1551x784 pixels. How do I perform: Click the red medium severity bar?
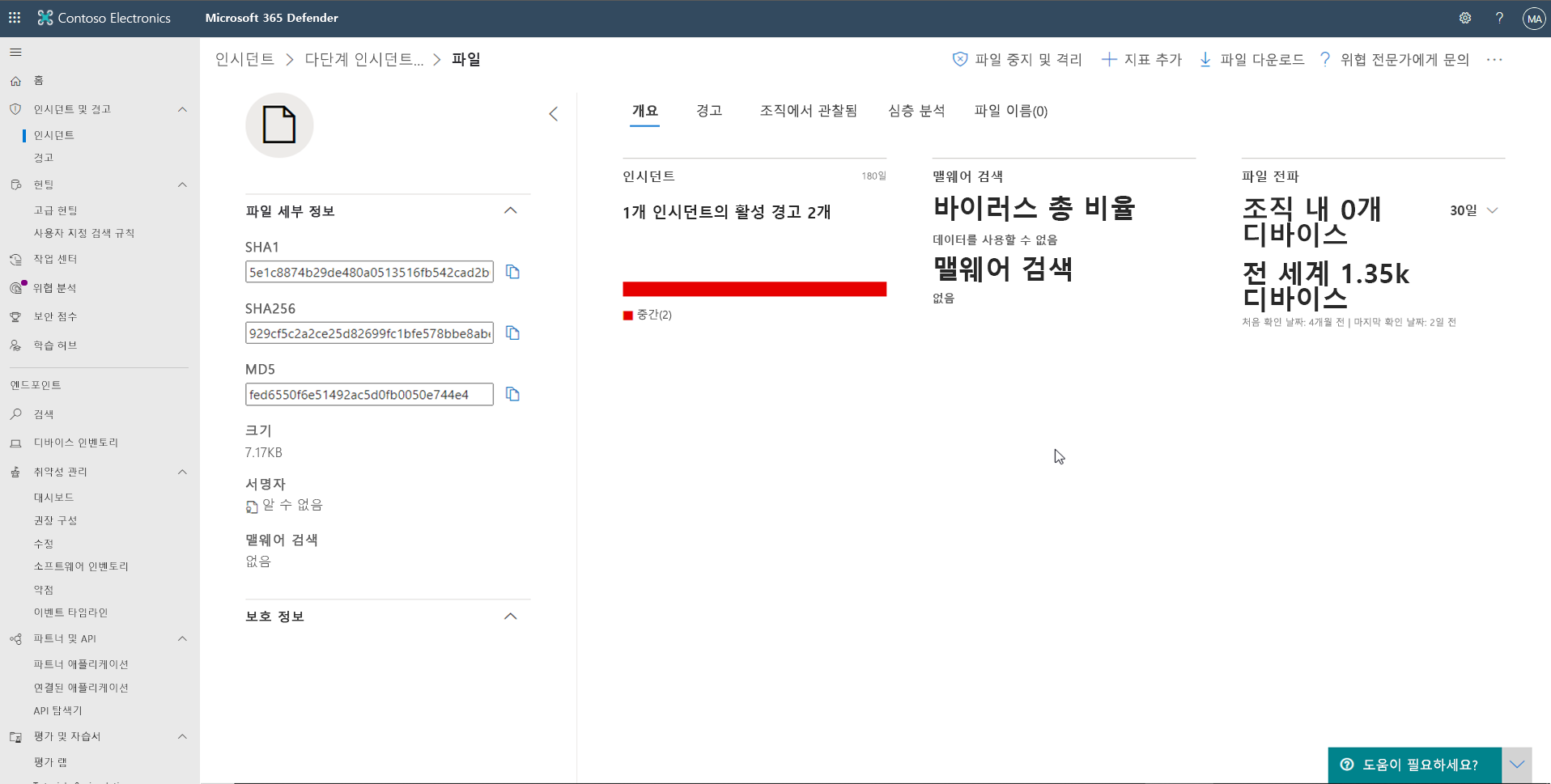754,289
